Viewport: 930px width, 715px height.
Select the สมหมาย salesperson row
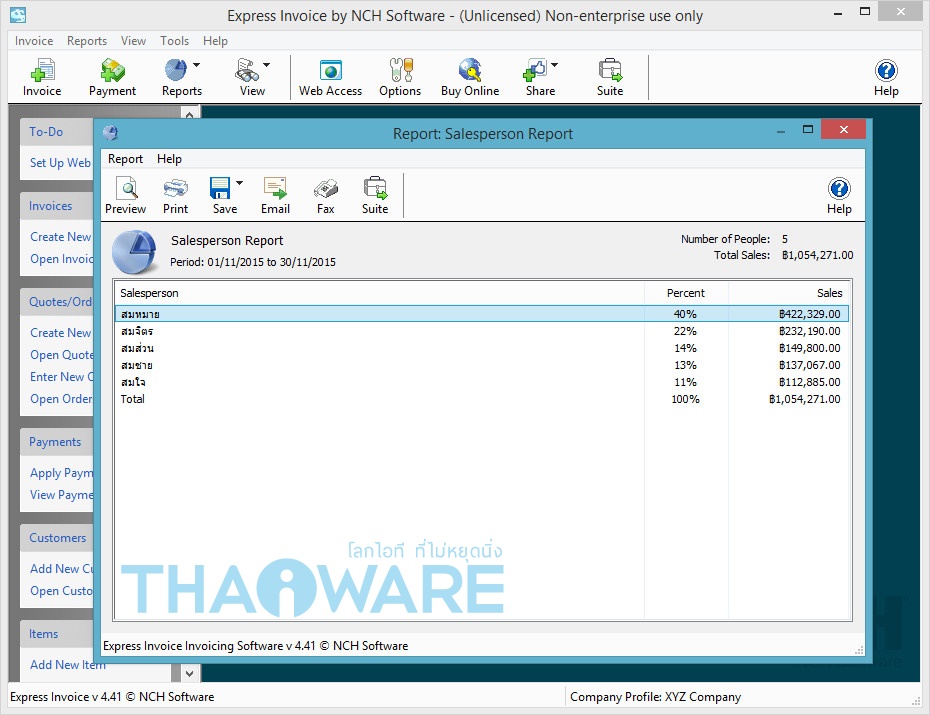(482, 314)
